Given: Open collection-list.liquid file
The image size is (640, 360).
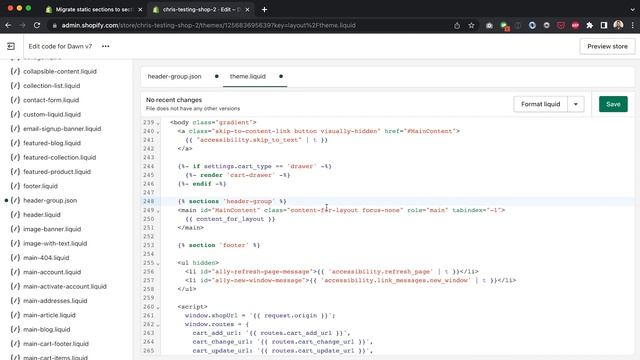Looking at the screenshot, I should point(51,86).
